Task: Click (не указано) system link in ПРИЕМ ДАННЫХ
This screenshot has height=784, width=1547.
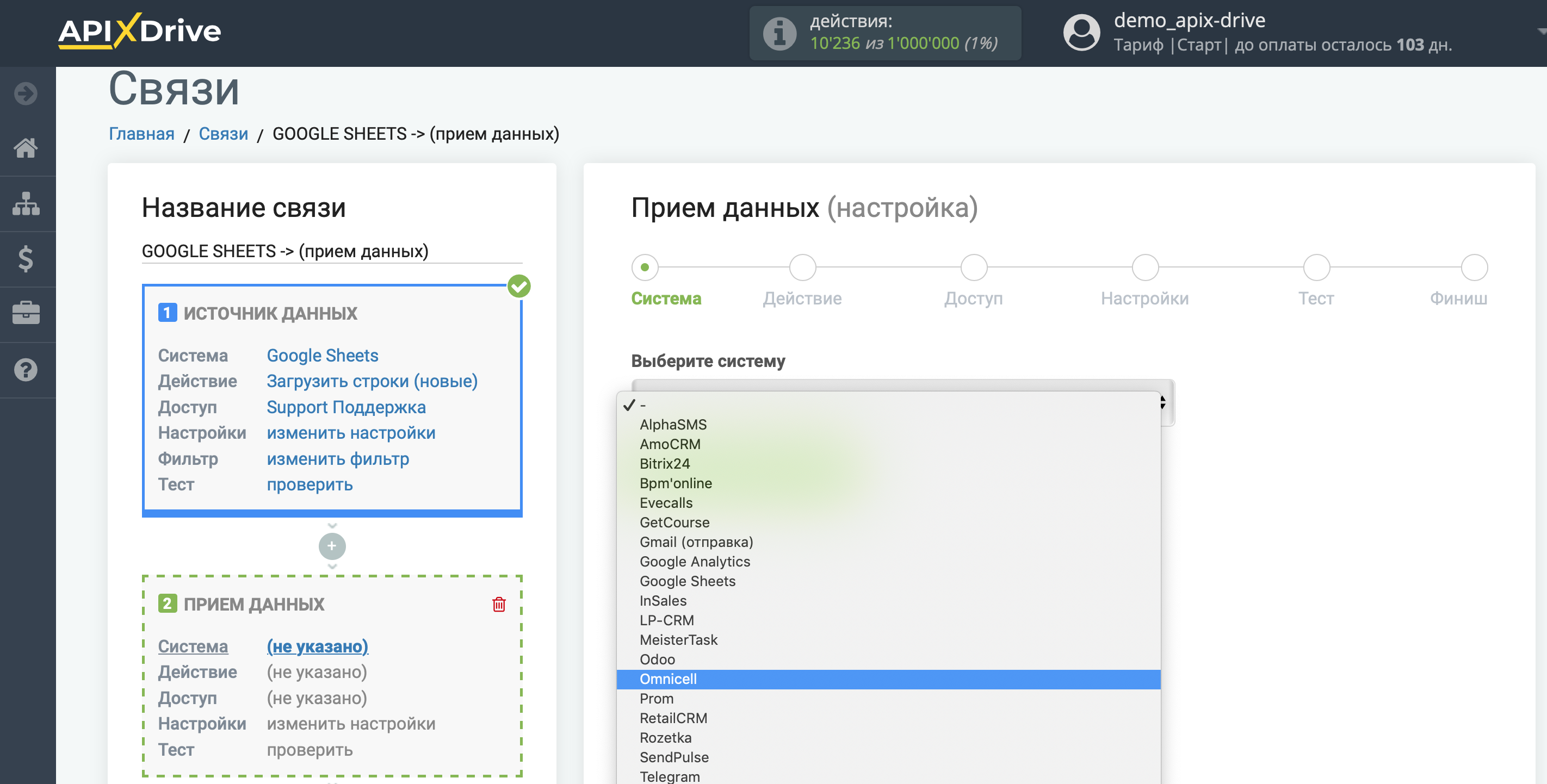Action: point(317,646)
